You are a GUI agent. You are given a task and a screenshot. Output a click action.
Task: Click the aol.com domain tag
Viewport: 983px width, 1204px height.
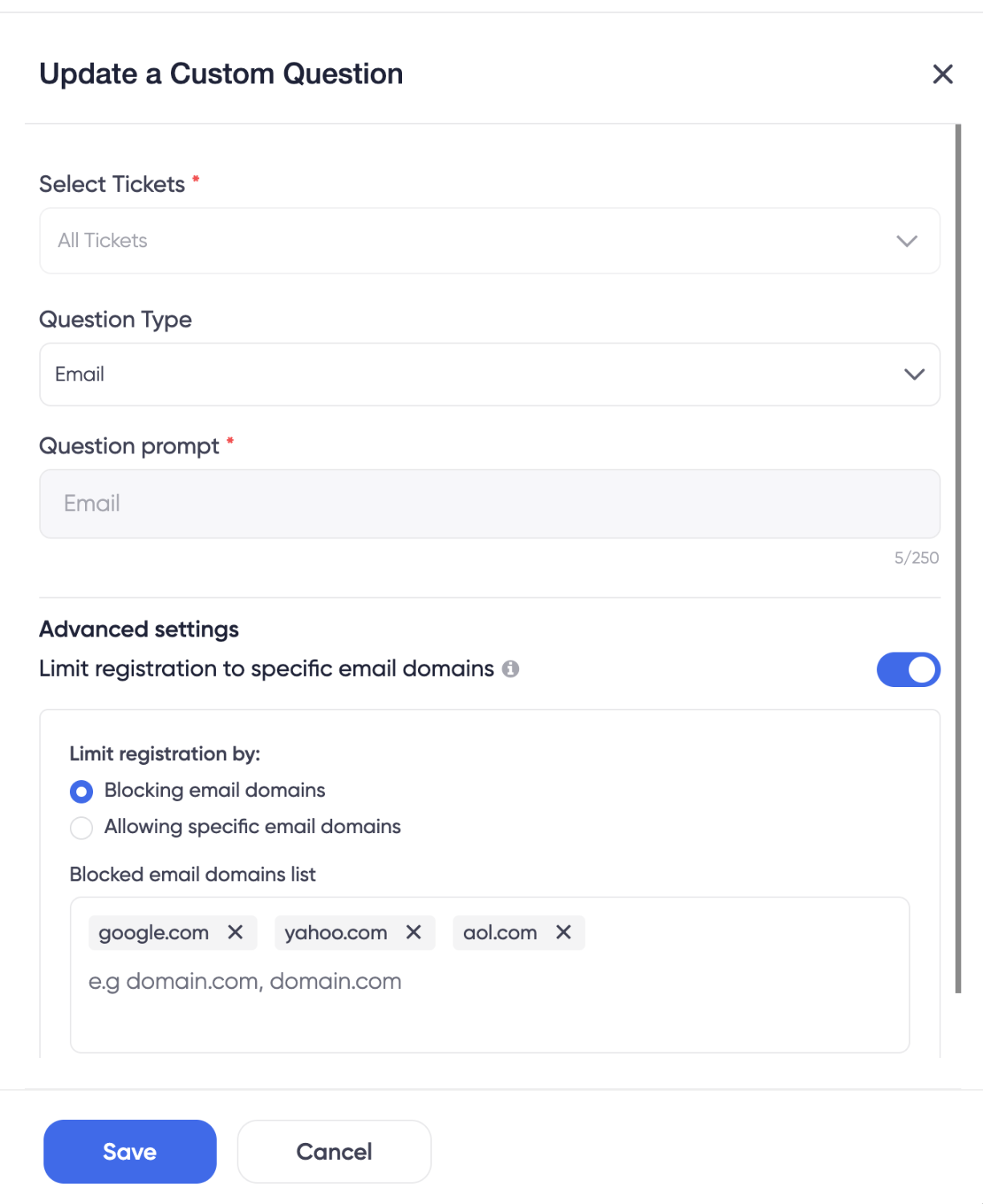(x=500, y=933)
